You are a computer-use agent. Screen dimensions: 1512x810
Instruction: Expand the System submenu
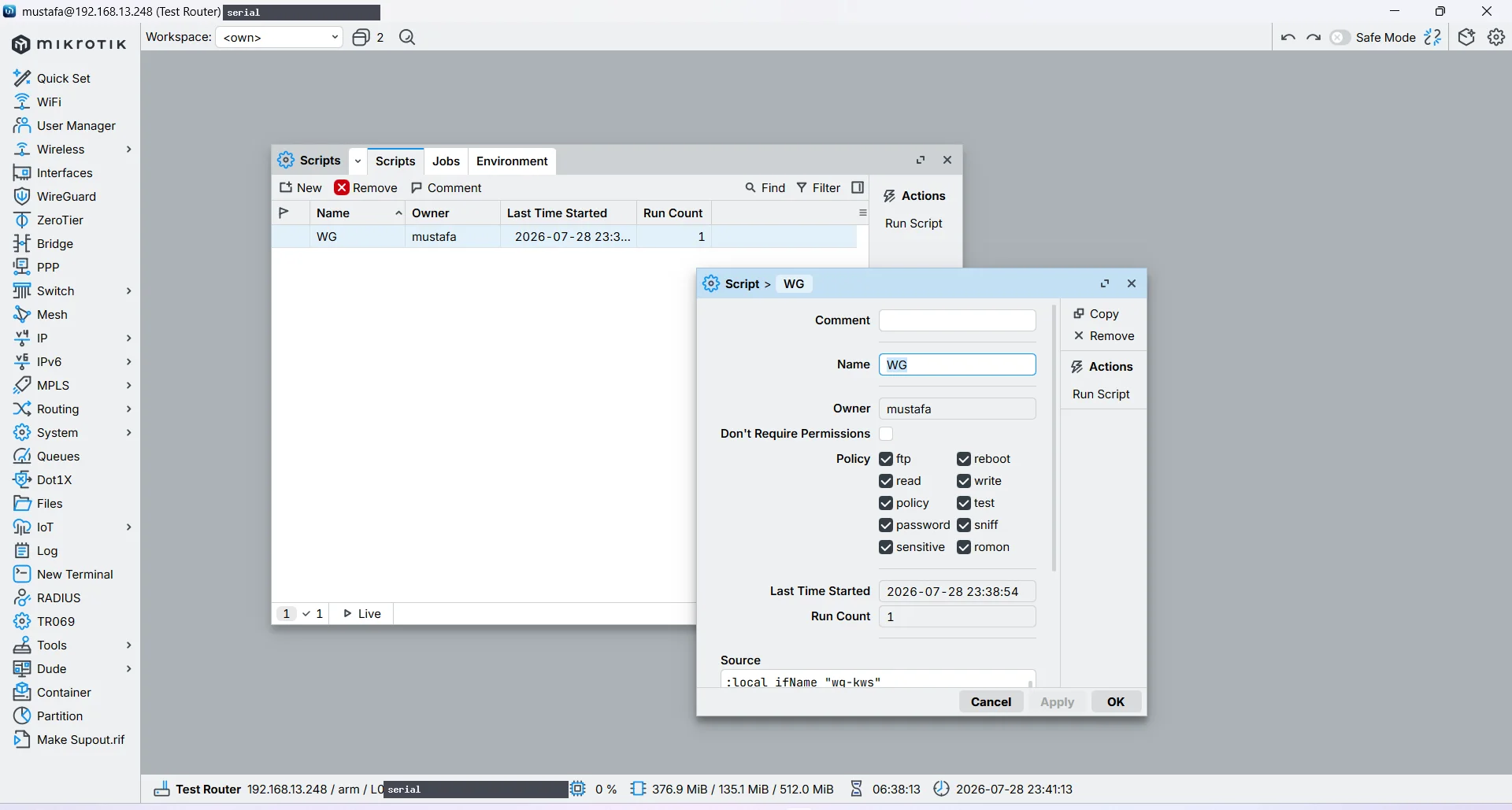[x=129, y=432]
